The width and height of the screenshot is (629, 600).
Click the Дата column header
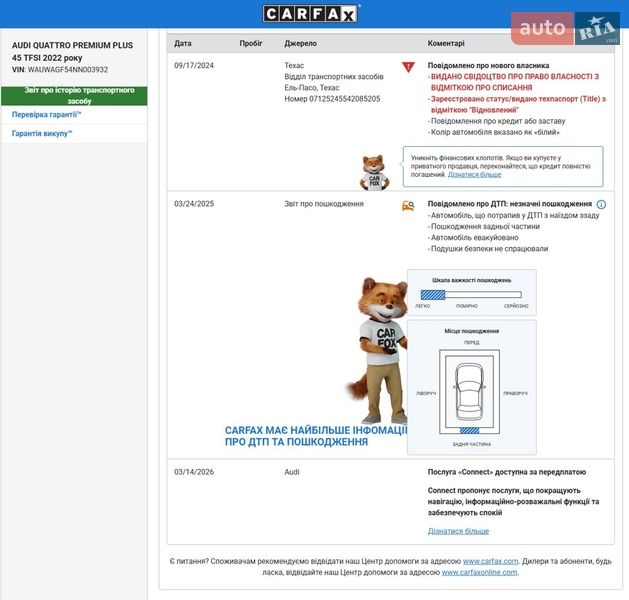(x=183, y=43)
